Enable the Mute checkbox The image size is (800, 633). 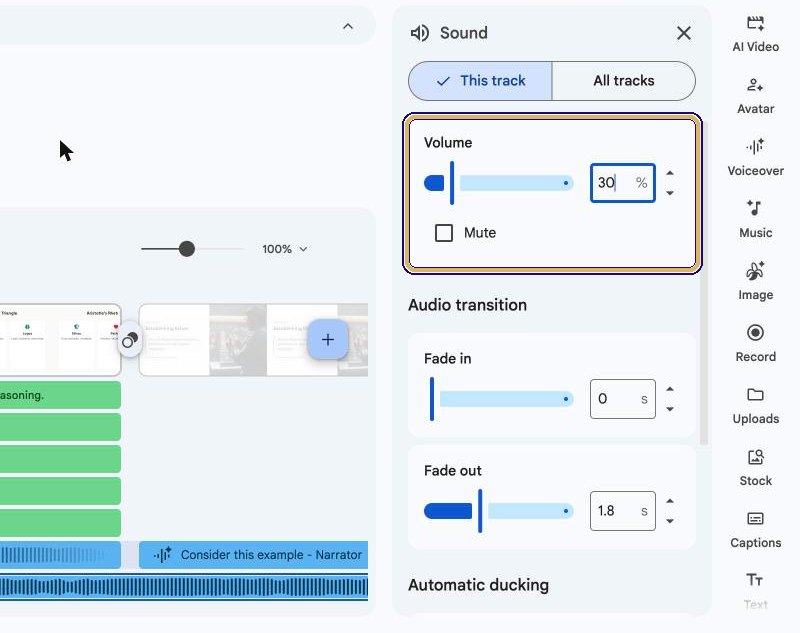tap(443, 233)
